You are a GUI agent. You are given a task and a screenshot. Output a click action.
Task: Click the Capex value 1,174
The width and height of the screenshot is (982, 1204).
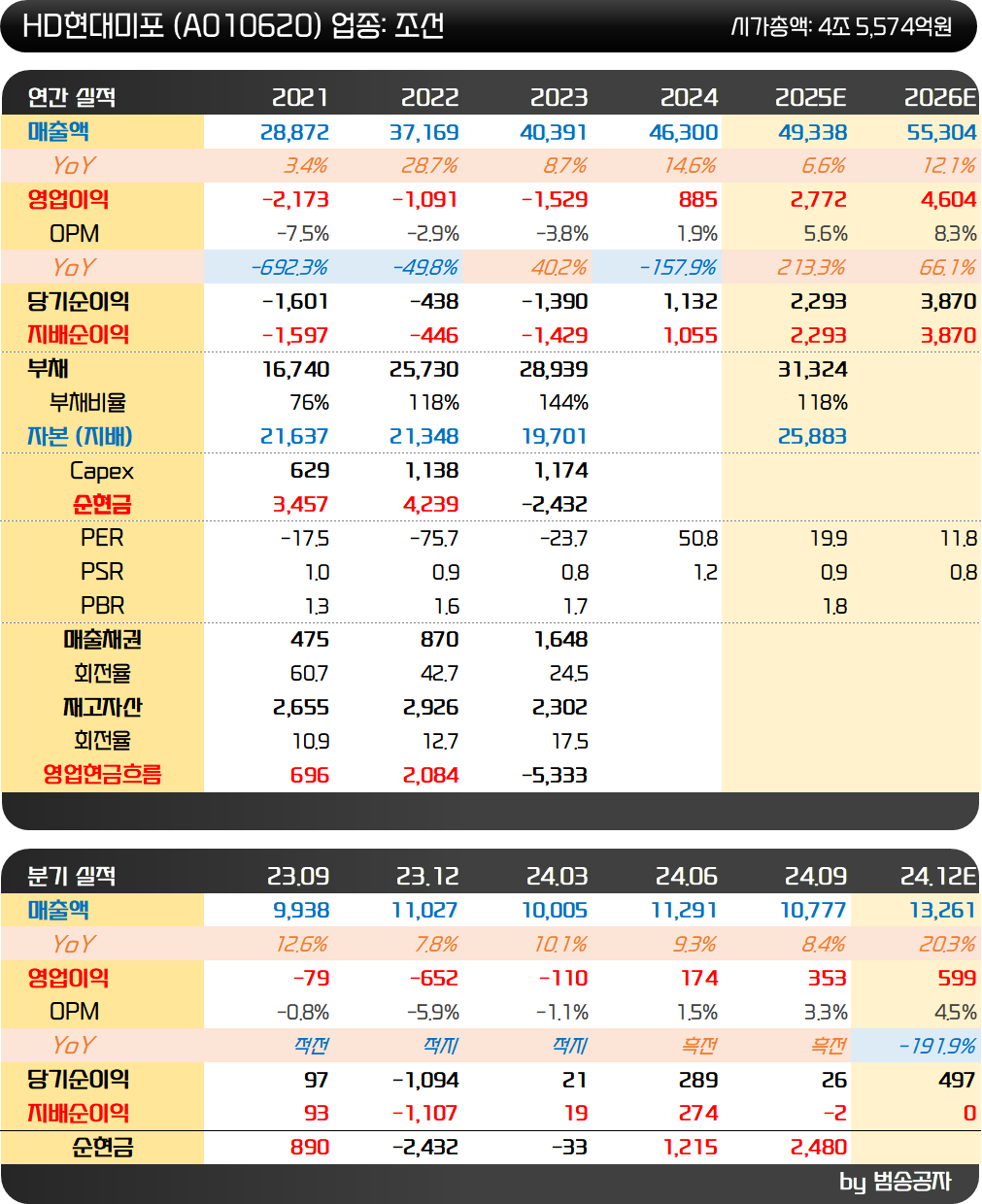(x=560, y=471)
